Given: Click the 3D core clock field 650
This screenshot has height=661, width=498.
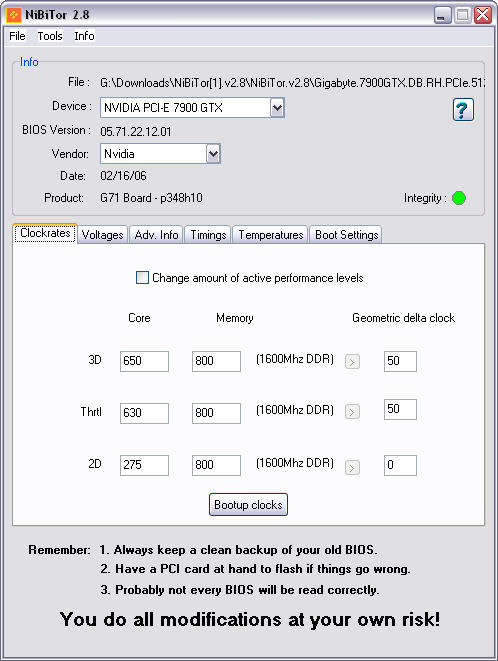Looking at the screenshot, I should pyautogui.click(x=144, y=361).
